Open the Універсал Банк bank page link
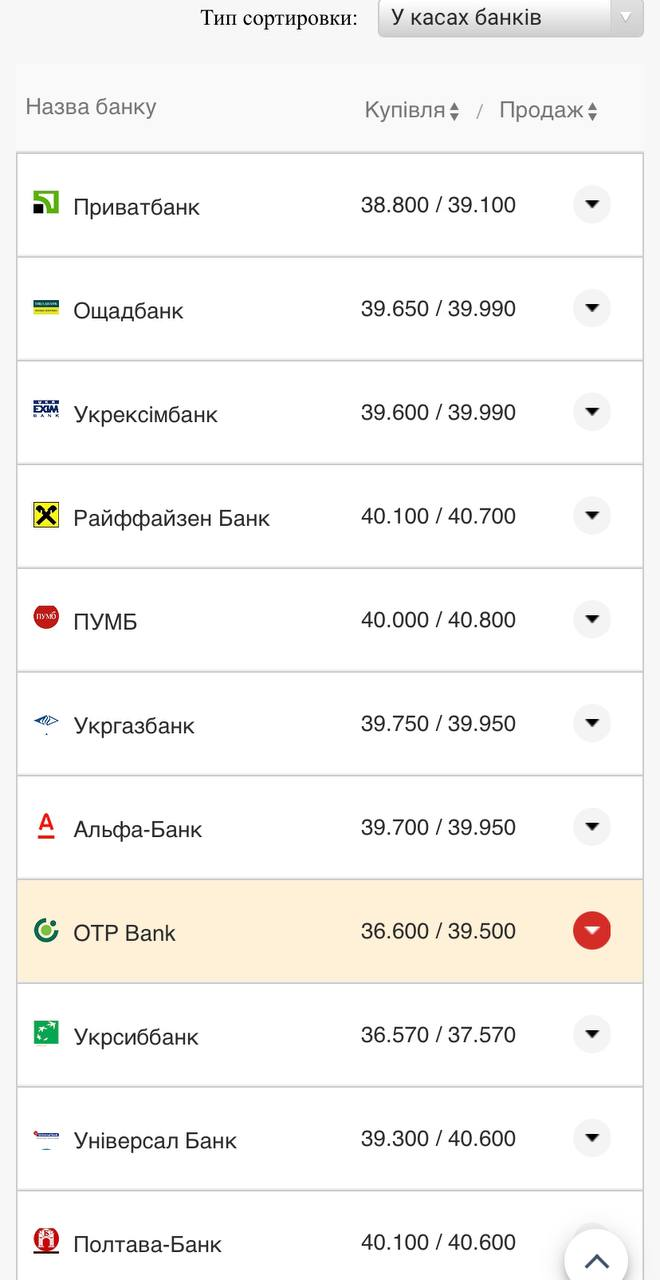The image size is (660, 1280). pos(155,1139)
